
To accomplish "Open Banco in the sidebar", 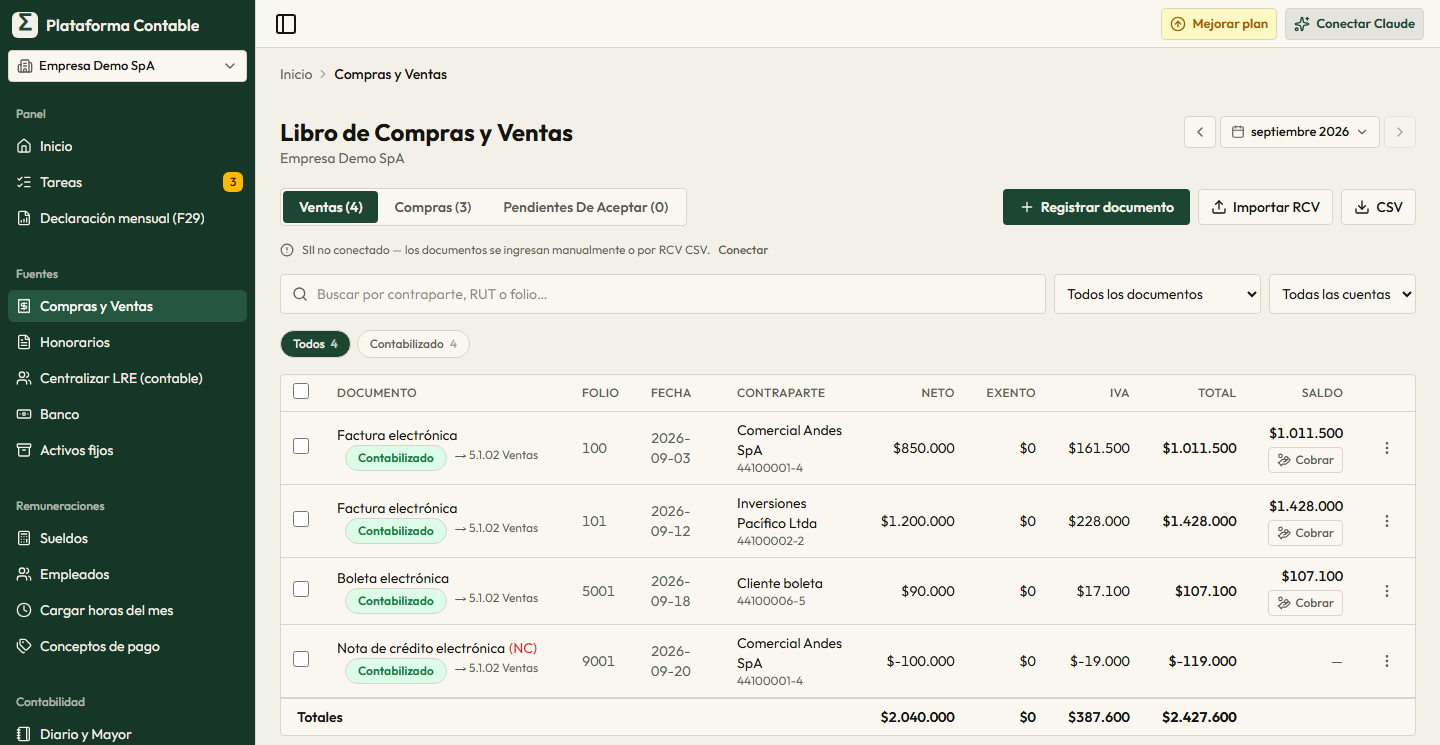I will pos(127,414).
